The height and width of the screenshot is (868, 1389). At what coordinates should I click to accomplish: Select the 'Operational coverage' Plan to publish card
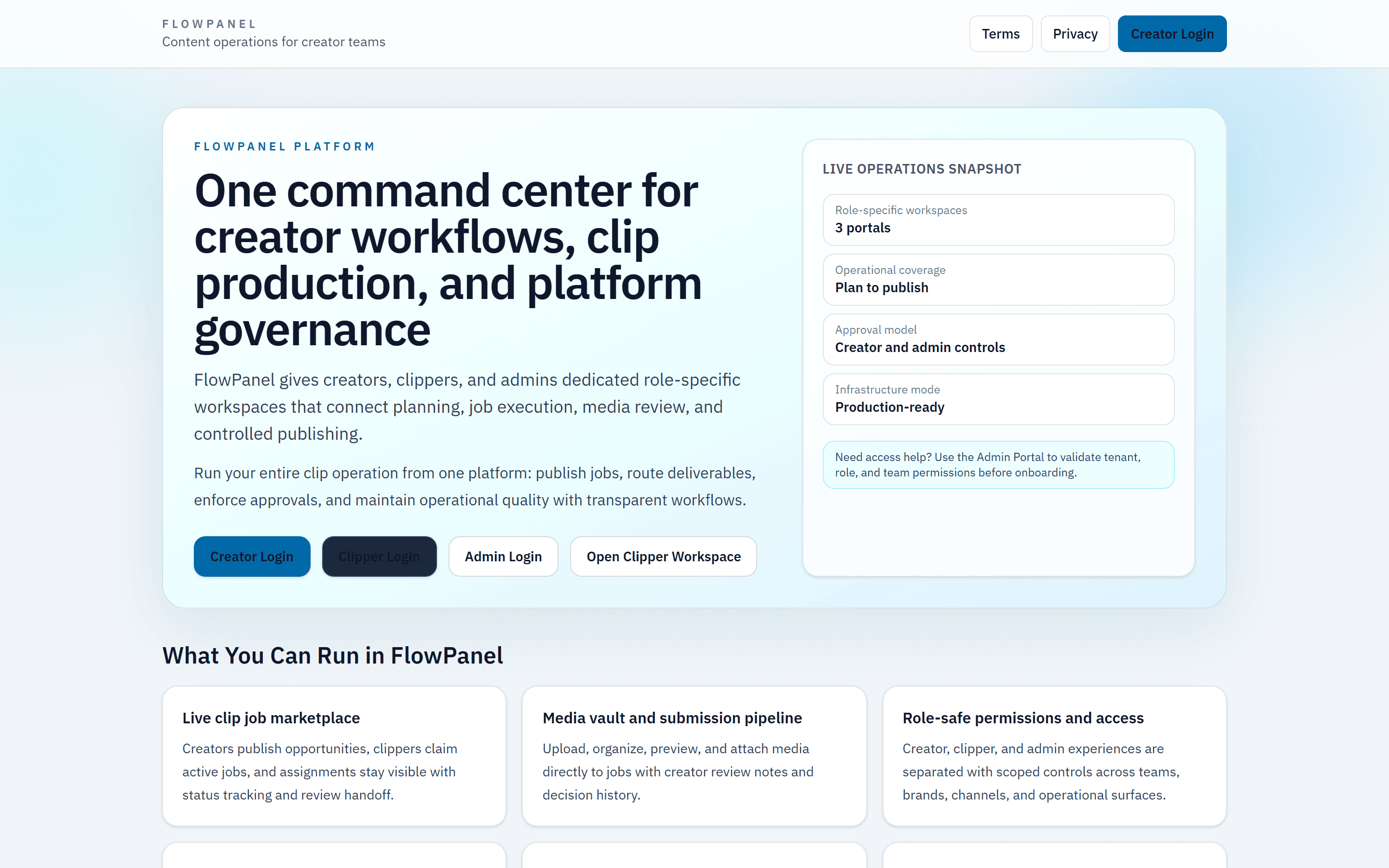point(998,280)
